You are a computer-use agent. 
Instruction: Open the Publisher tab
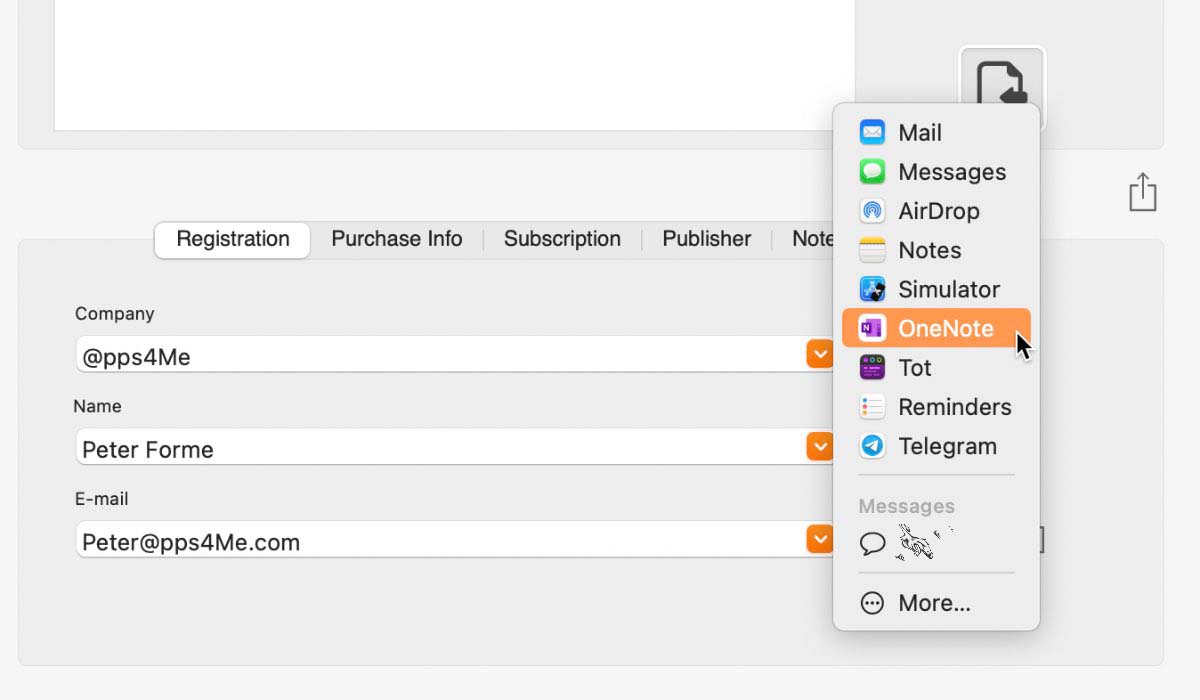coord(707,239)
